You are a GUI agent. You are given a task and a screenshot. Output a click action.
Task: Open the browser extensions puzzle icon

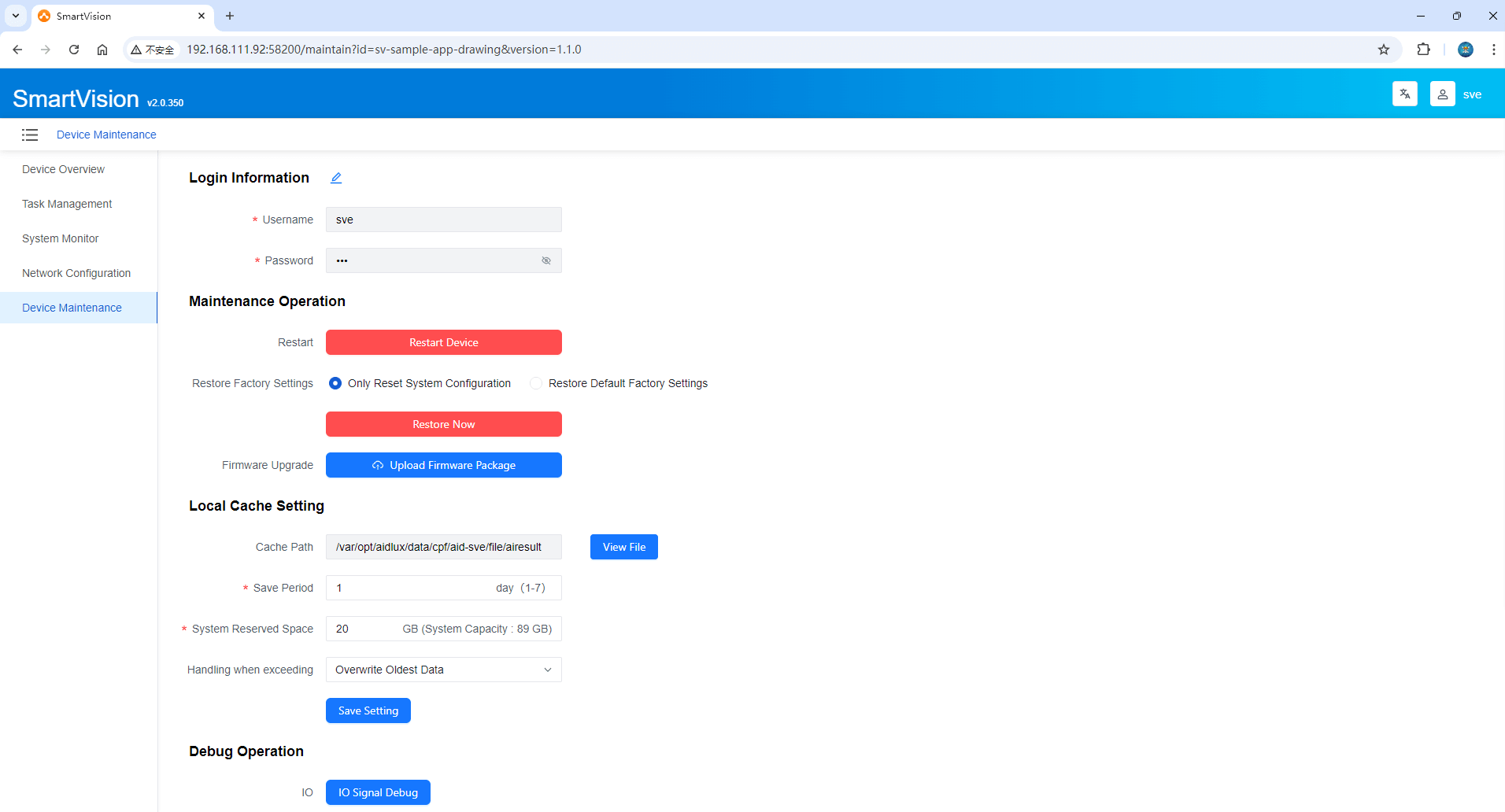(x=1423, y=50)
